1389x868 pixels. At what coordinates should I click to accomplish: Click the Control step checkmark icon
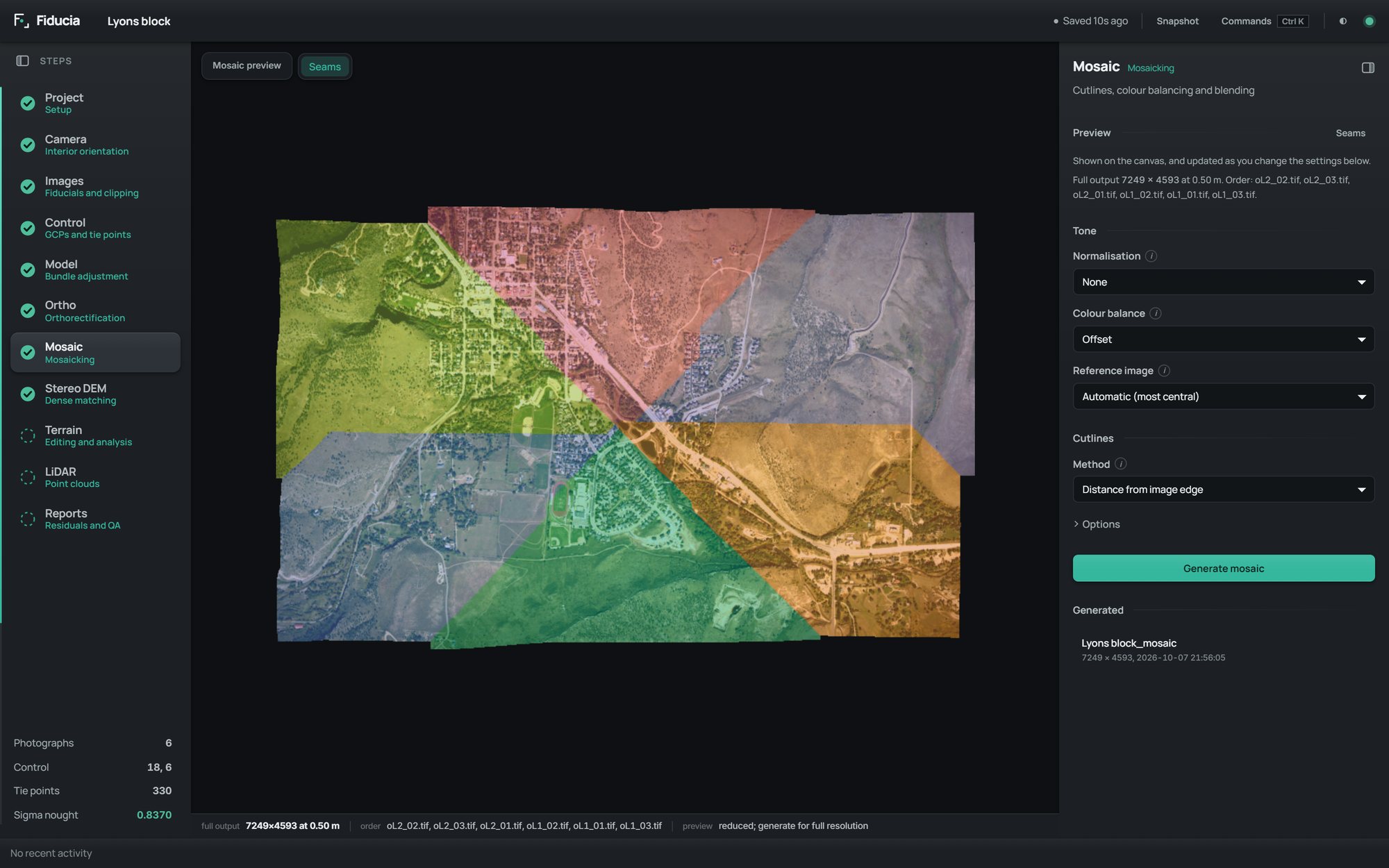(x=28, y=228)
